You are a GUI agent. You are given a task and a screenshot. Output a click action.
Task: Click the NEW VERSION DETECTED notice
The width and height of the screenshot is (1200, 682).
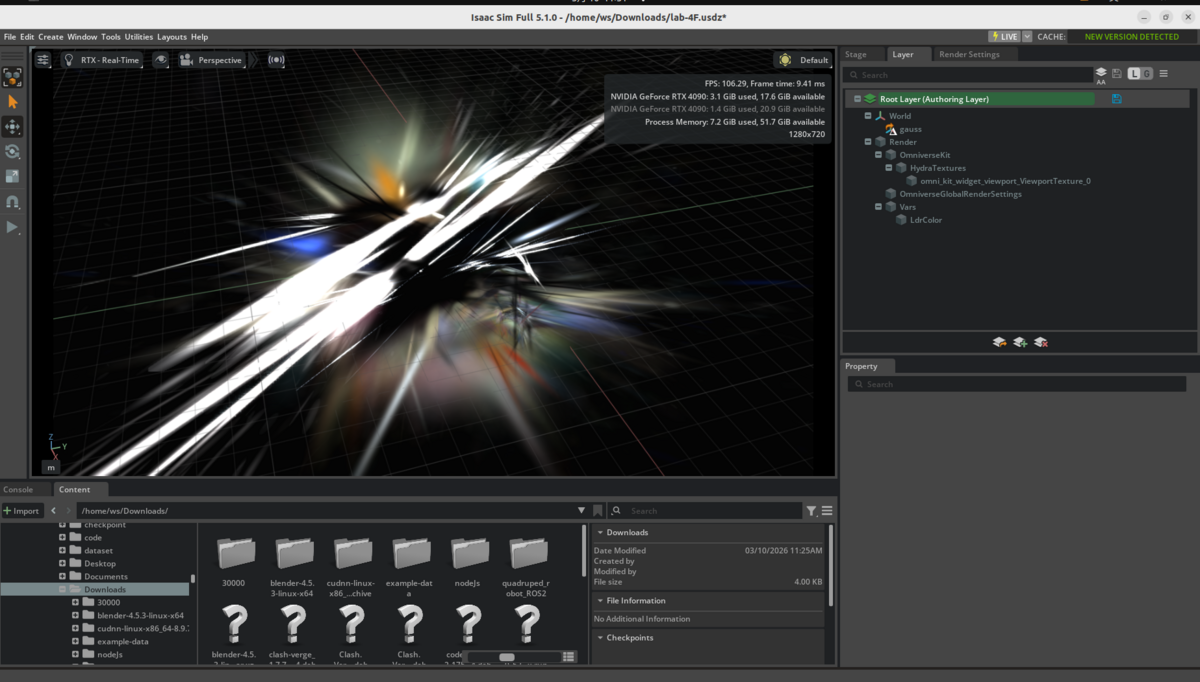pyautogui.click(x=1131, y=37)
